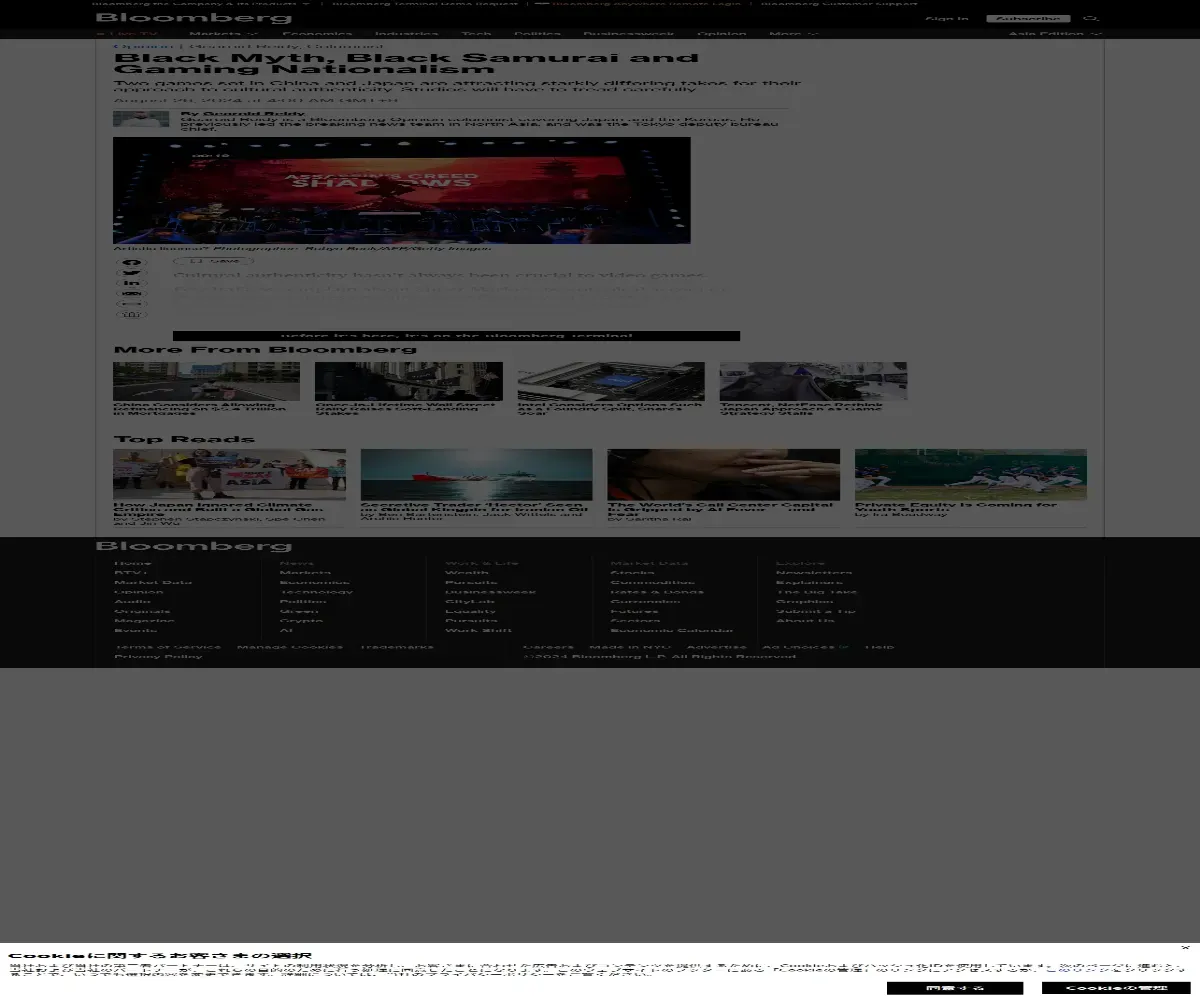Open the Assassin's Creed Shadows article image

(x=402, y=190)
